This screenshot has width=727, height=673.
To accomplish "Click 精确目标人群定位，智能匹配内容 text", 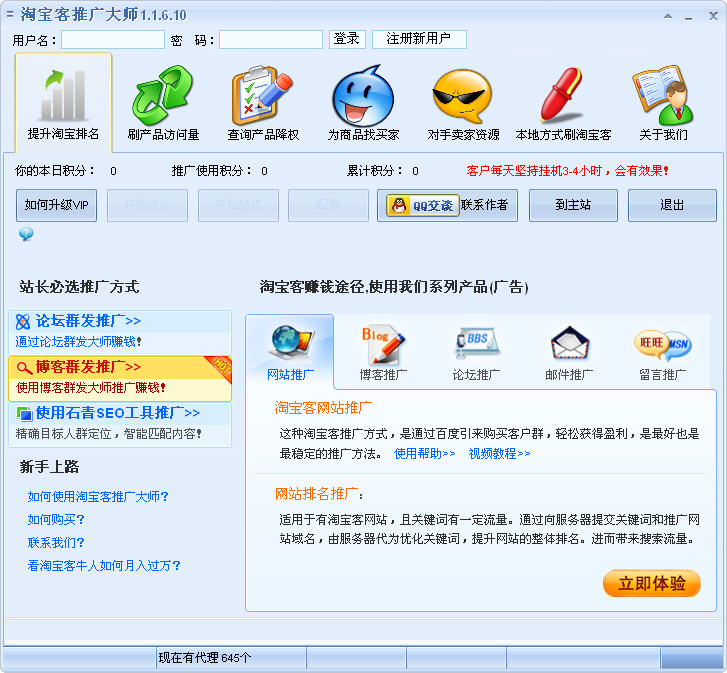I will coord(108,434).
